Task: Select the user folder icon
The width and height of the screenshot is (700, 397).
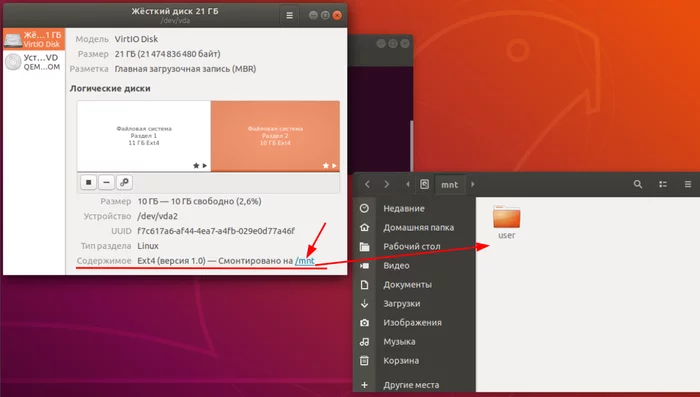Action: tap(507, 217)
